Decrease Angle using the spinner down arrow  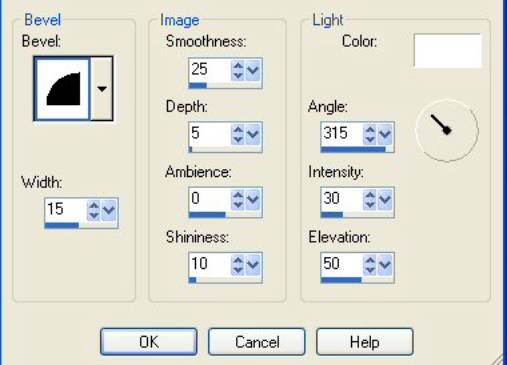pyautogui.click(x=370, y=140)
